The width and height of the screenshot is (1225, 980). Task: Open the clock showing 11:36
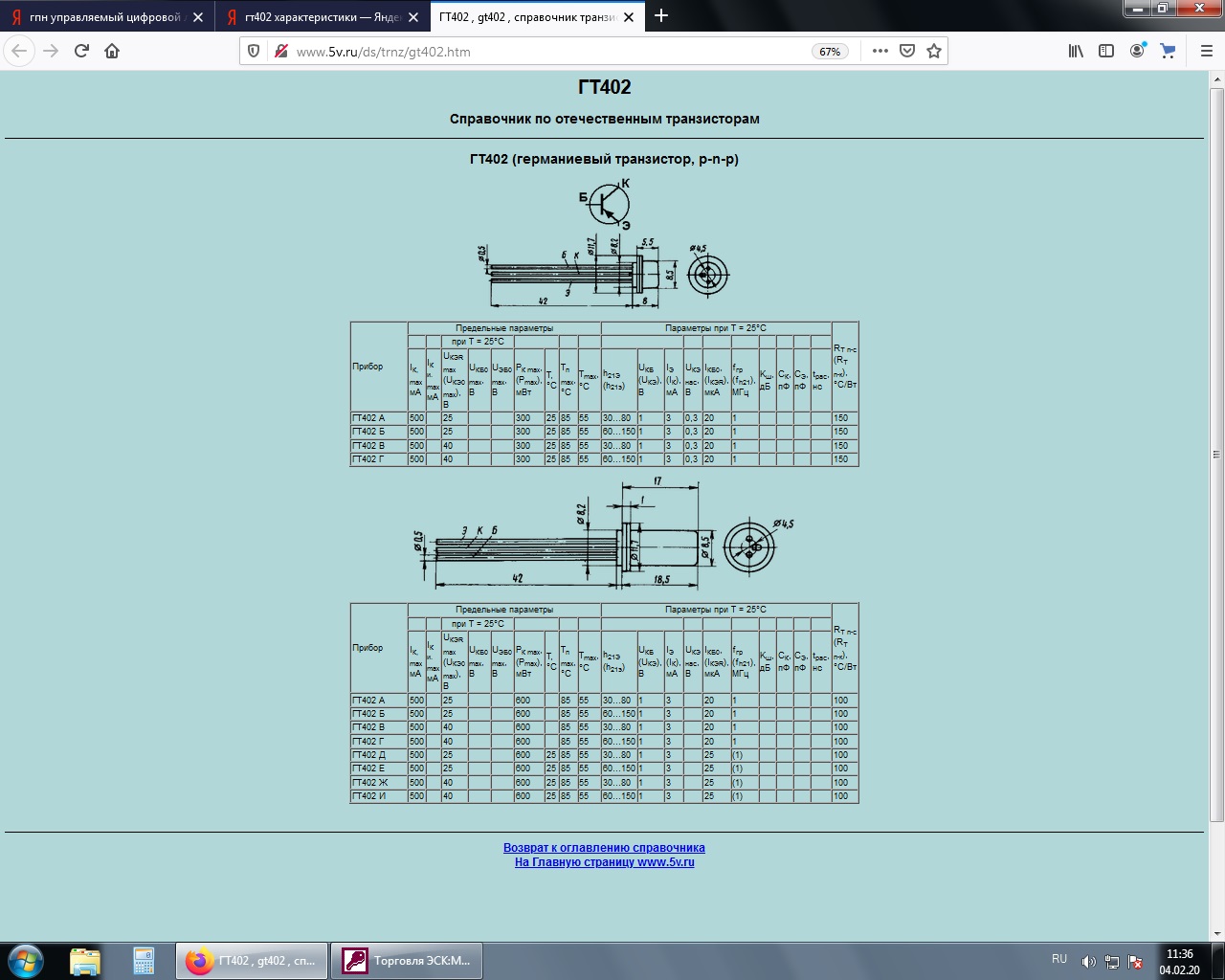(x=1180, y=962)
